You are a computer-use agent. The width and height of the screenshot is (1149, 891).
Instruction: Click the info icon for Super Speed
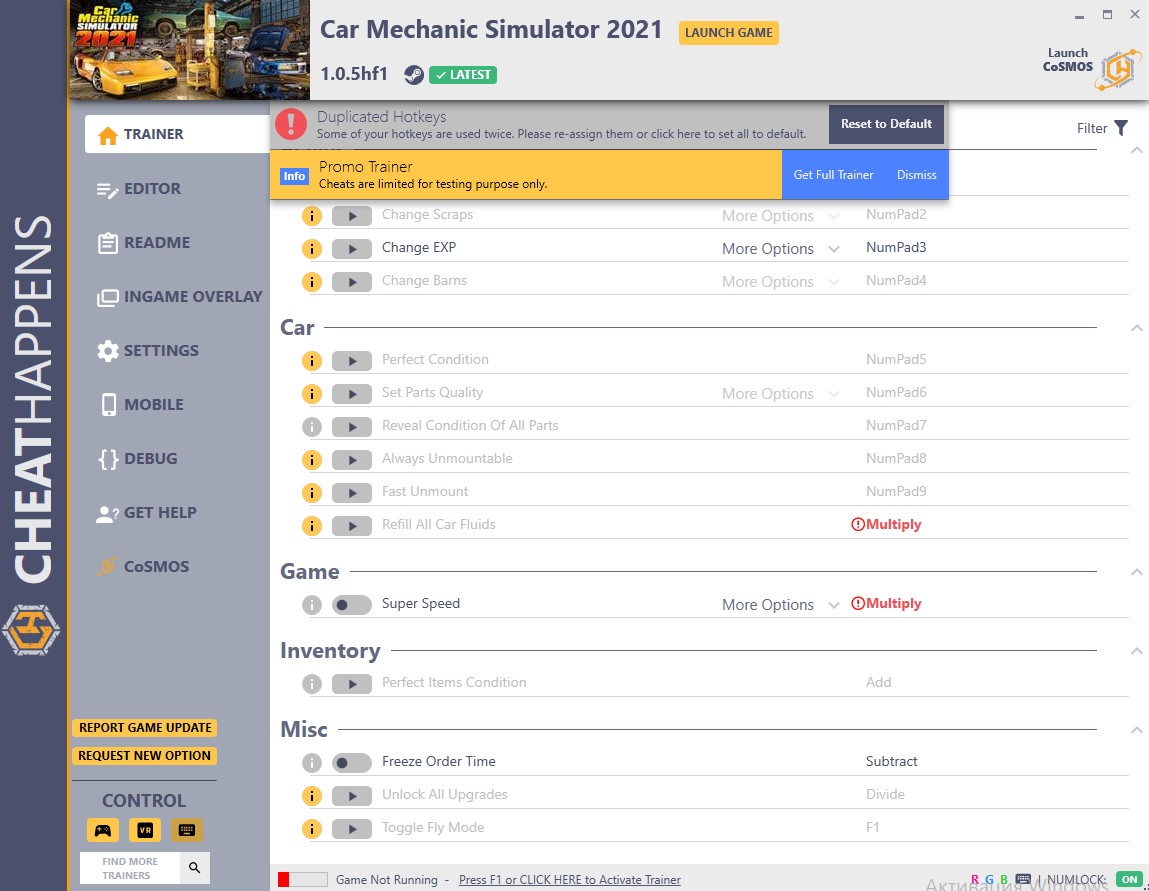click(x=311, y=605)
